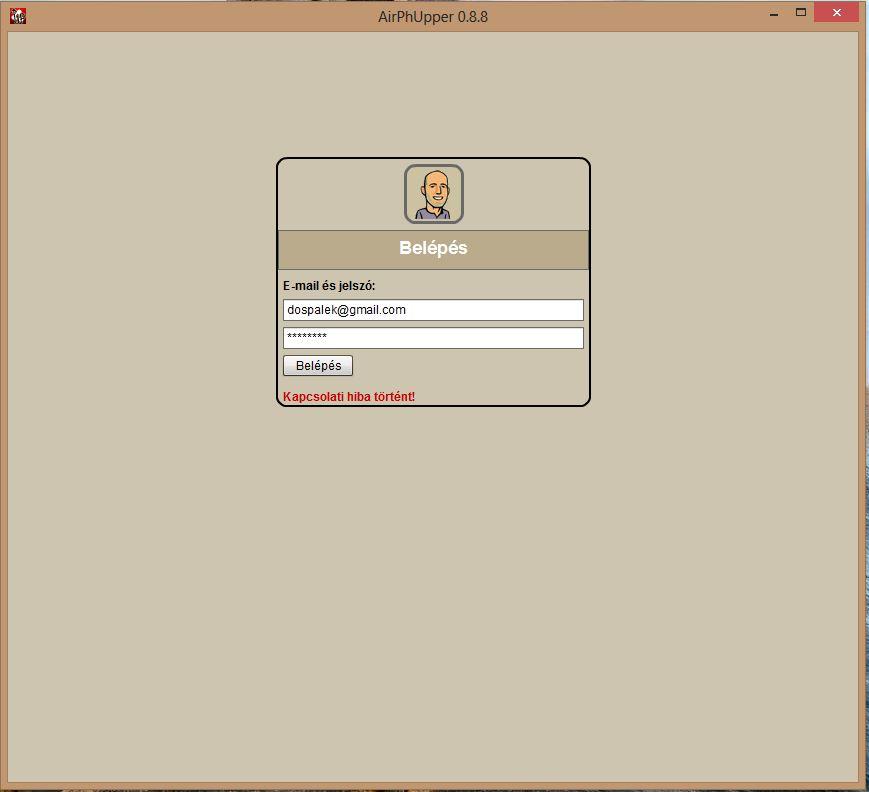Viewport: 869px width, 792px height.
Task: Minimize the AirPhUpper window
Action: point(774,13)
